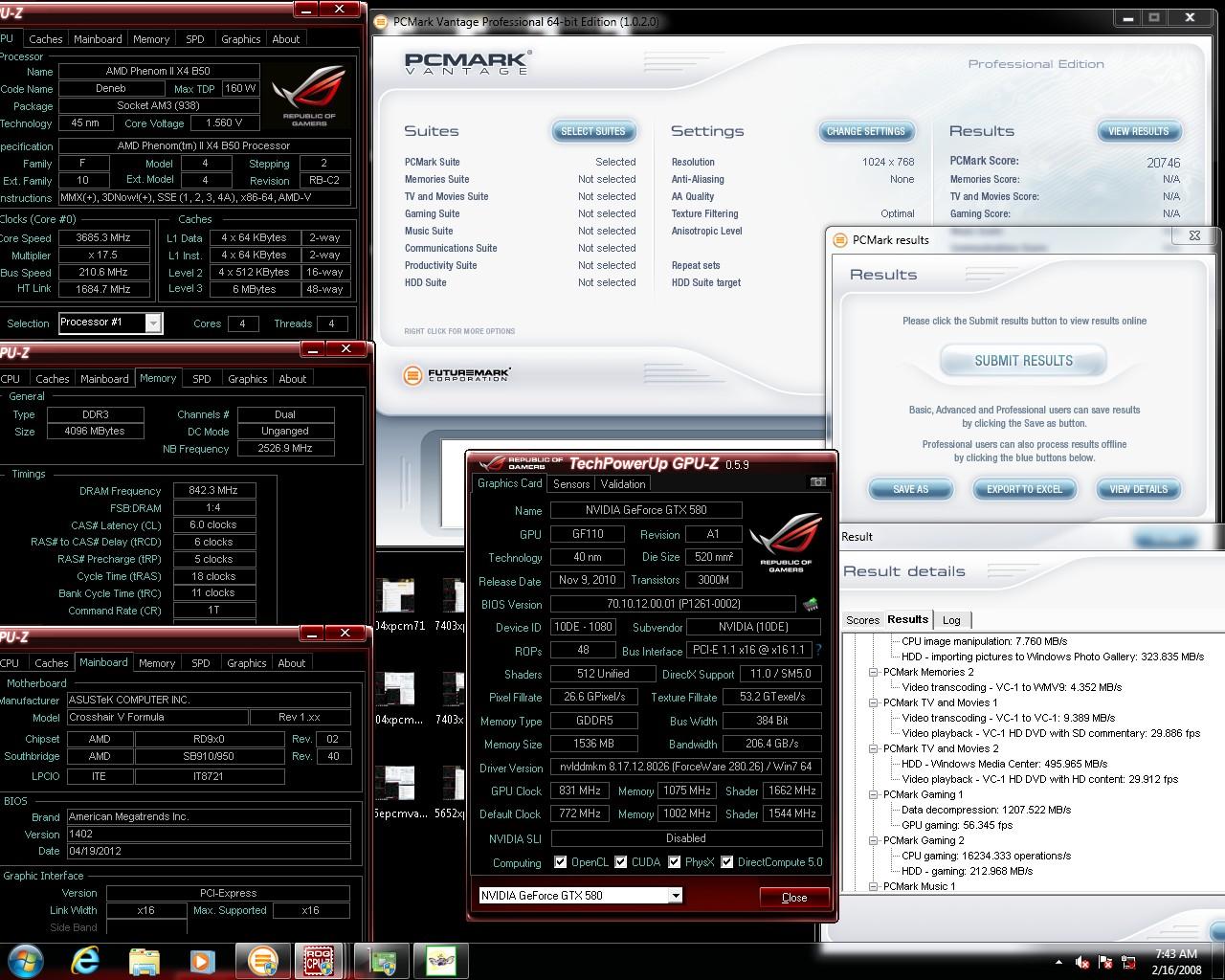Click the ROG logo in CPU-Z CPU window
The image size is (1225, 980).
pos(309,97)
